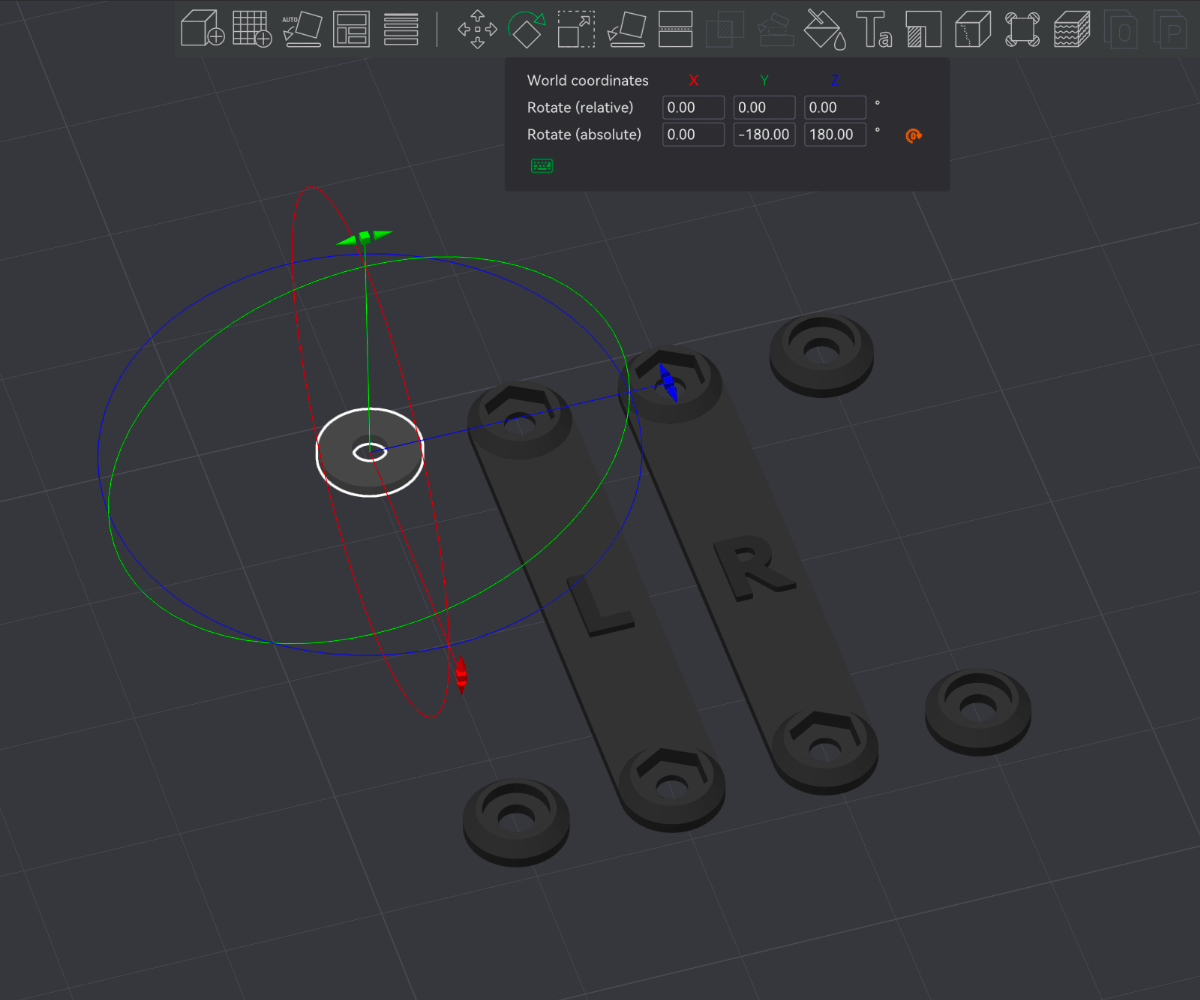The height and width of the screenshot is (1000, 1200).
Task: Click the Rotate absolute Y field showing -180.00
Action: (x=764, y=134)
